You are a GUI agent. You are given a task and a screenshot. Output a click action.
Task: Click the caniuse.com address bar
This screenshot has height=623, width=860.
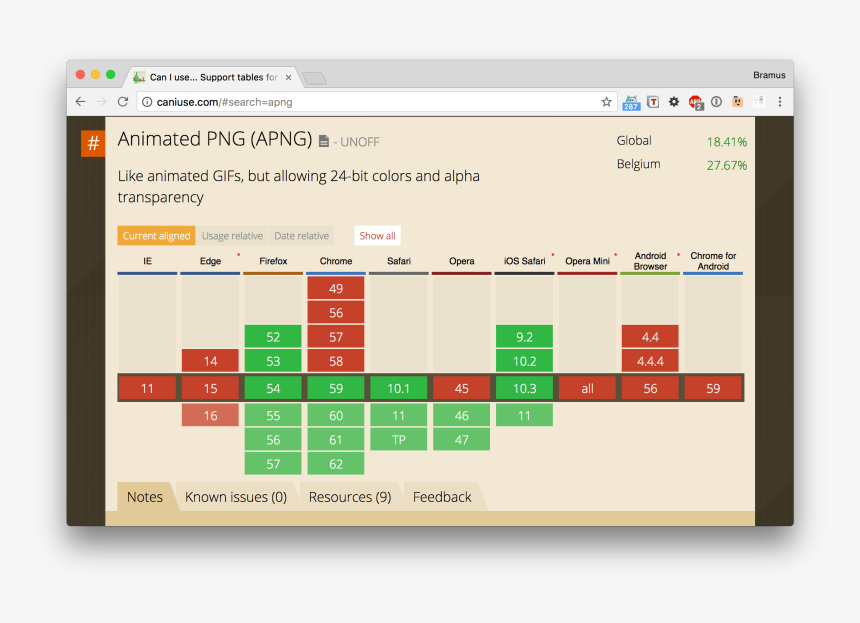tap(370, 102)
